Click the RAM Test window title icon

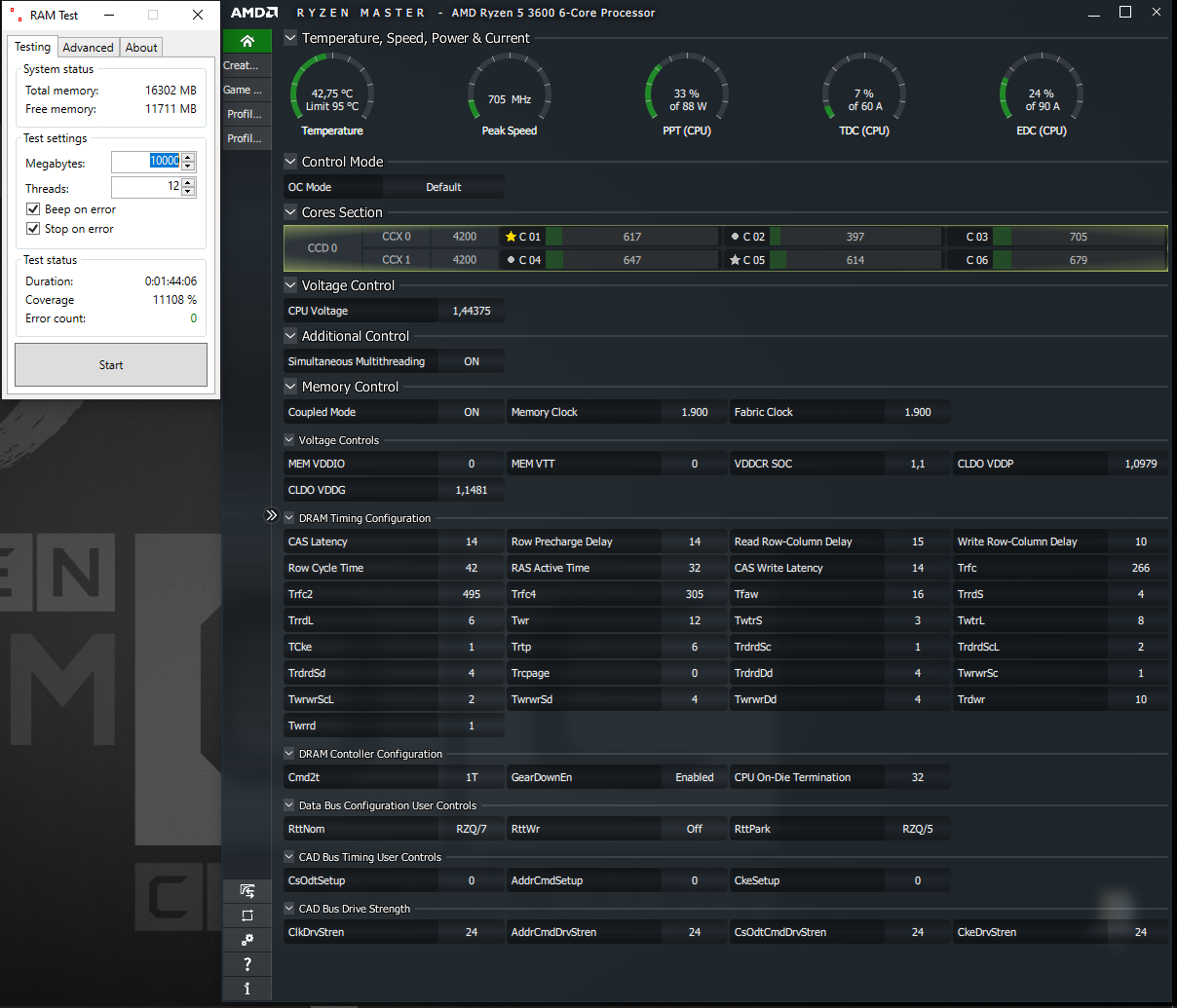pyautogui.click(x=15, y=15)
